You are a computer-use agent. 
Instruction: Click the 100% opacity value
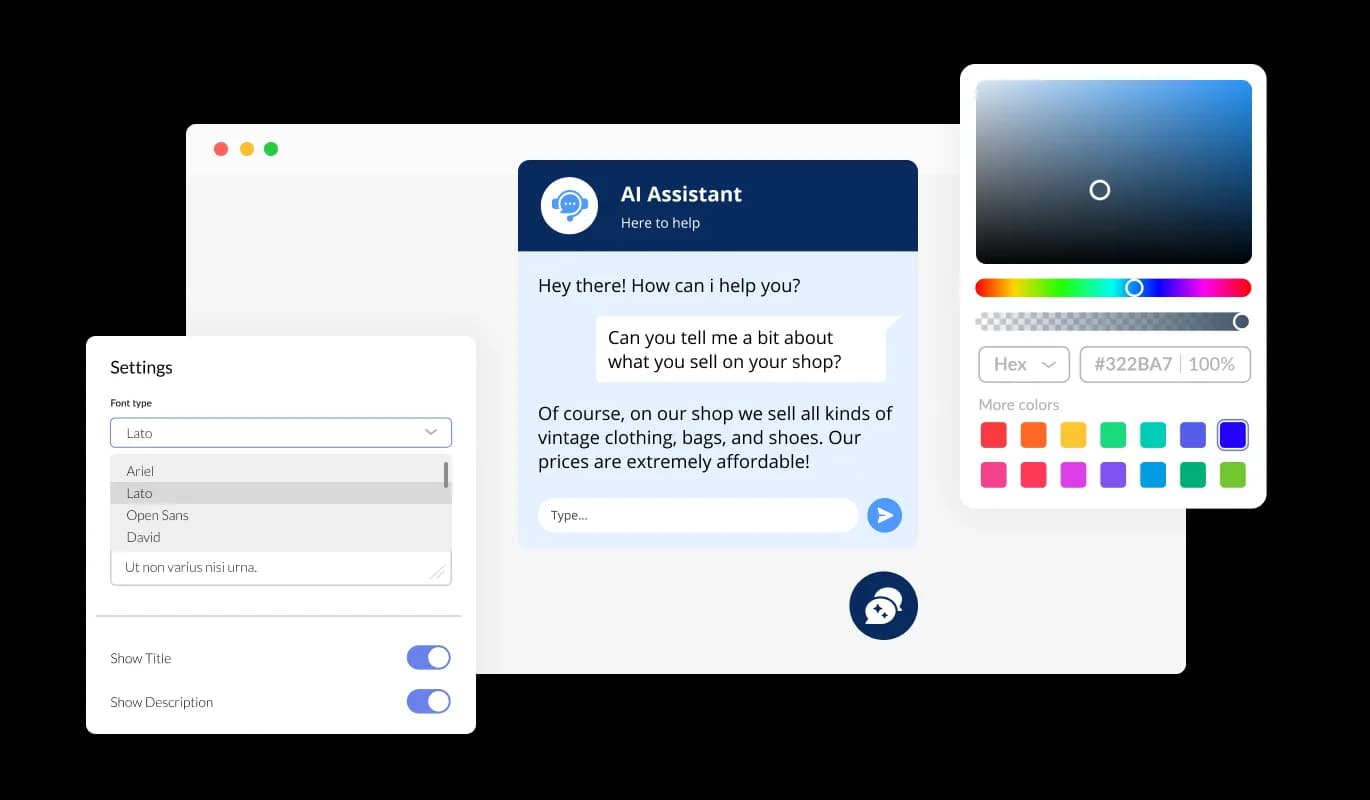pyautogui.click(x=1211, y=364)
